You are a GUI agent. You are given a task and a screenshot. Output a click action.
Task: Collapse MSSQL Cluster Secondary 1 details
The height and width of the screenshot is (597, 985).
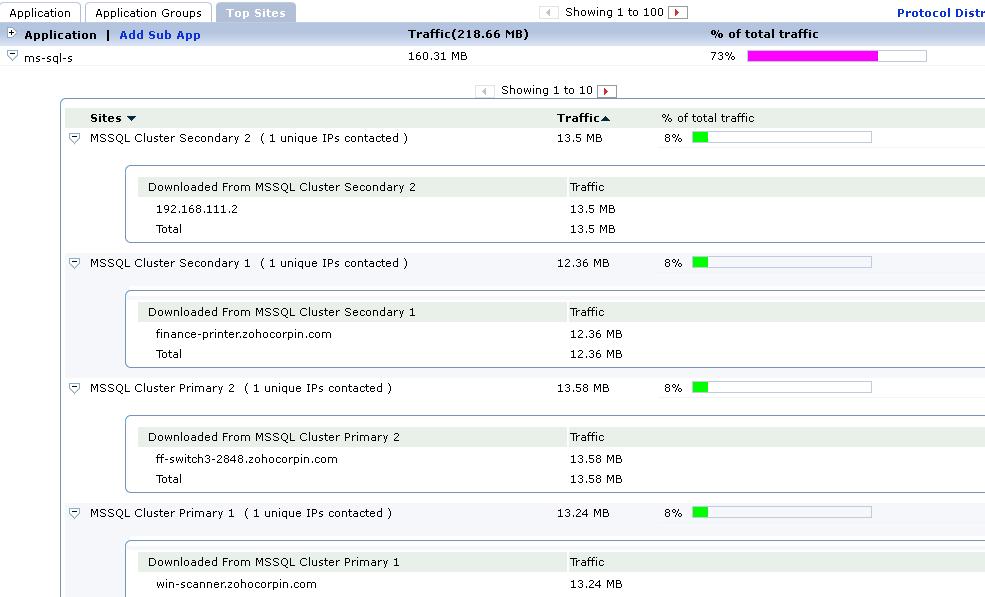click(x=74, y=263)
